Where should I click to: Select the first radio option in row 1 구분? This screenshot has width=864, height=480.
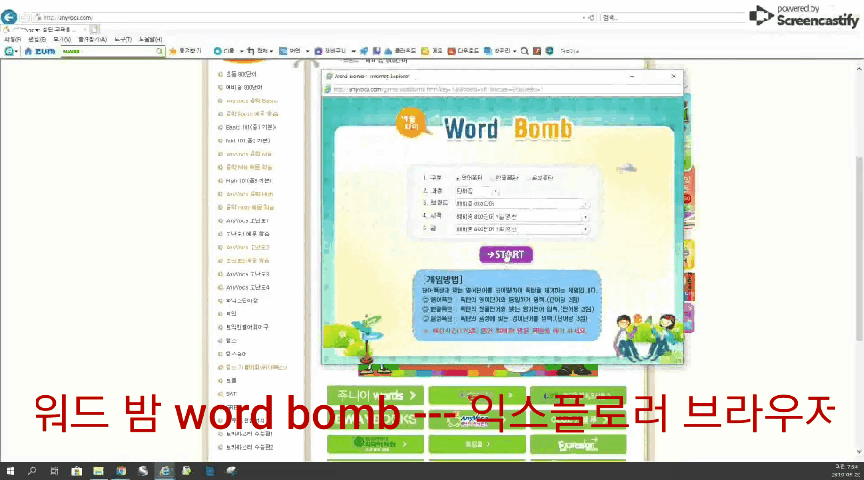point(458,178)
